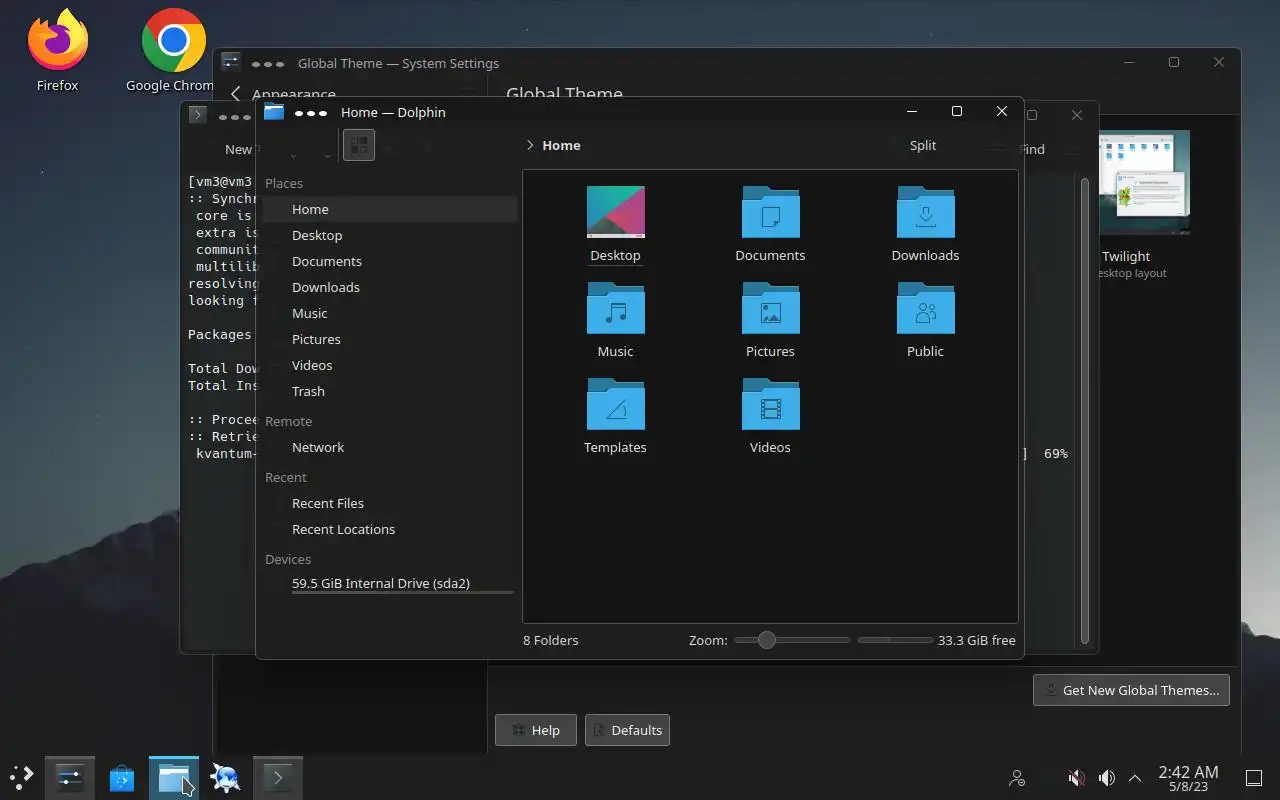Click the Zoom slider handle in status bar

766,640
